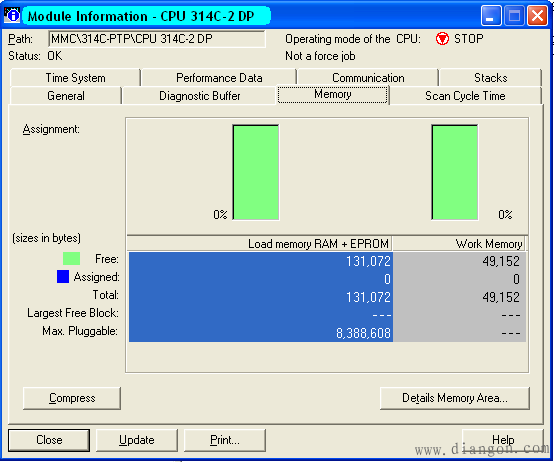Open the Diagnostic Buffer tab
555x463 pixels.
199,96
